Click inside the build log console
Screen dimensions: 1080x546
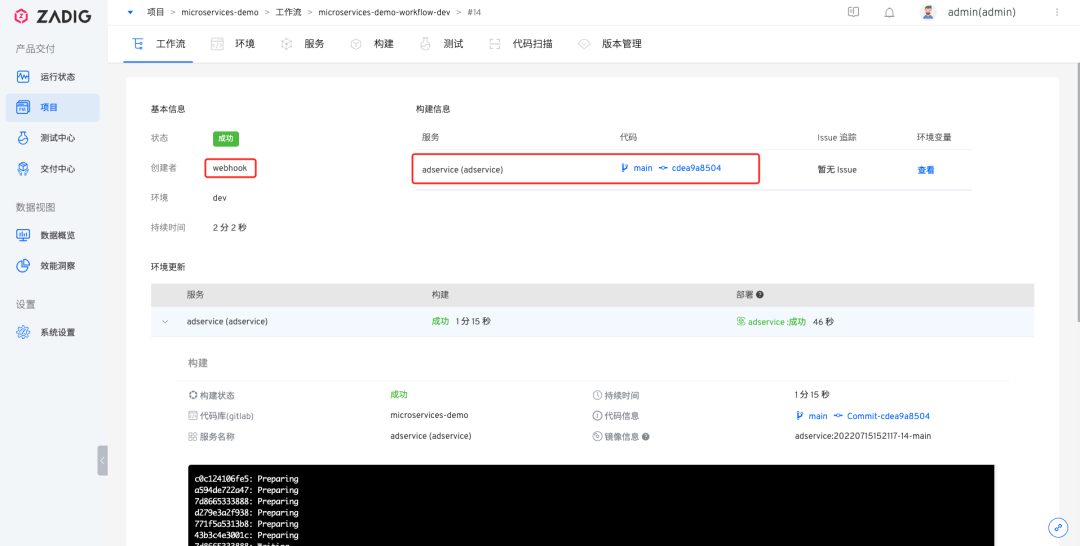point(591,505)
